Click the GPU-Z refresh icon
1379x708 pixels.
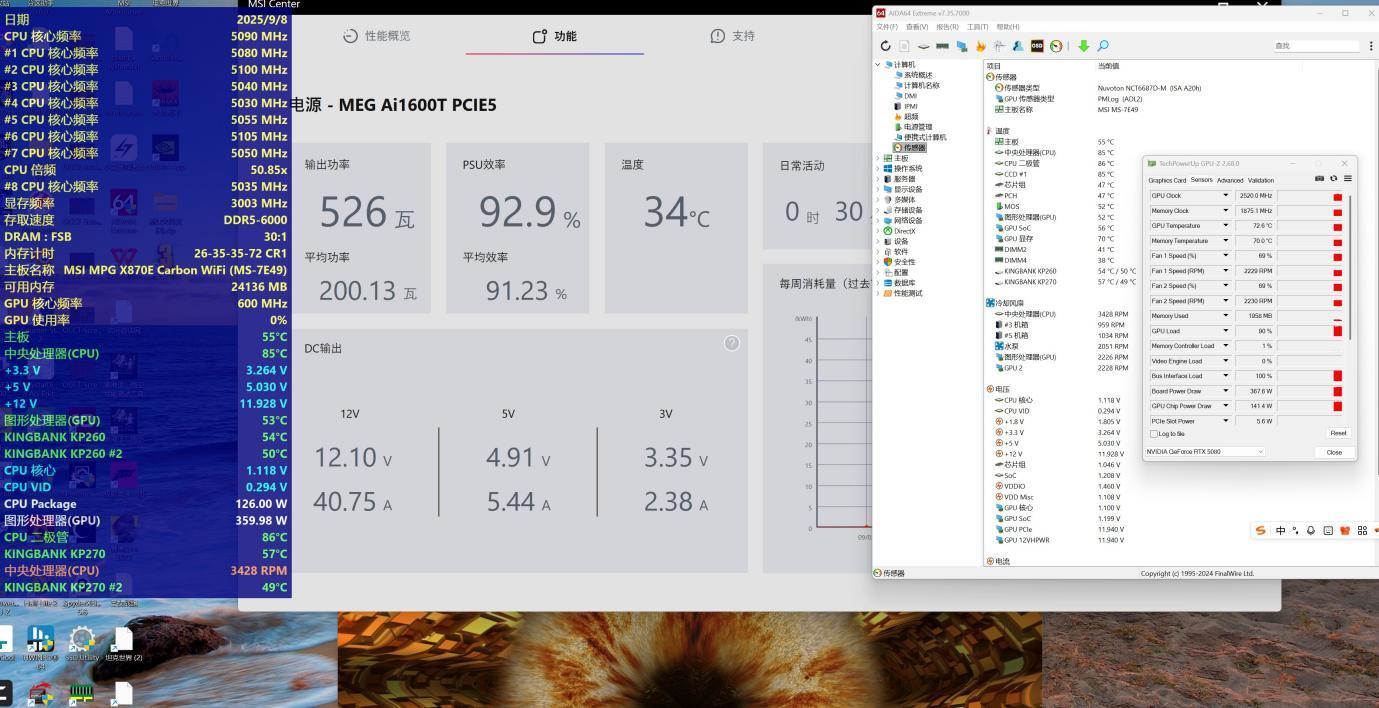point(1333,179)
